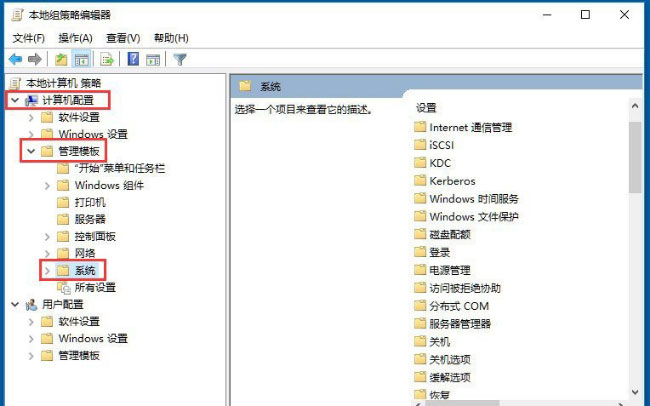Open the 文件(F) menu

click(x=29, y=38)
